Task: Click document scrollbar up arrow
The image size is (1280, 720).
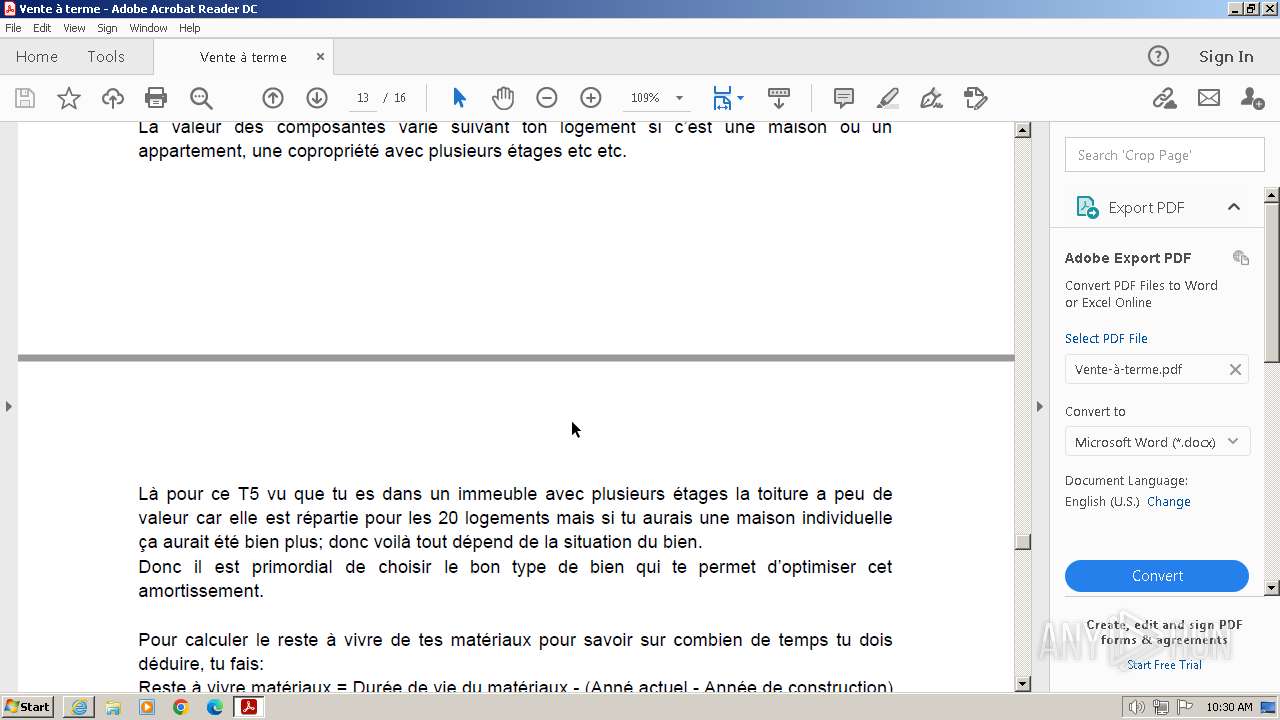Action: 1022,130
